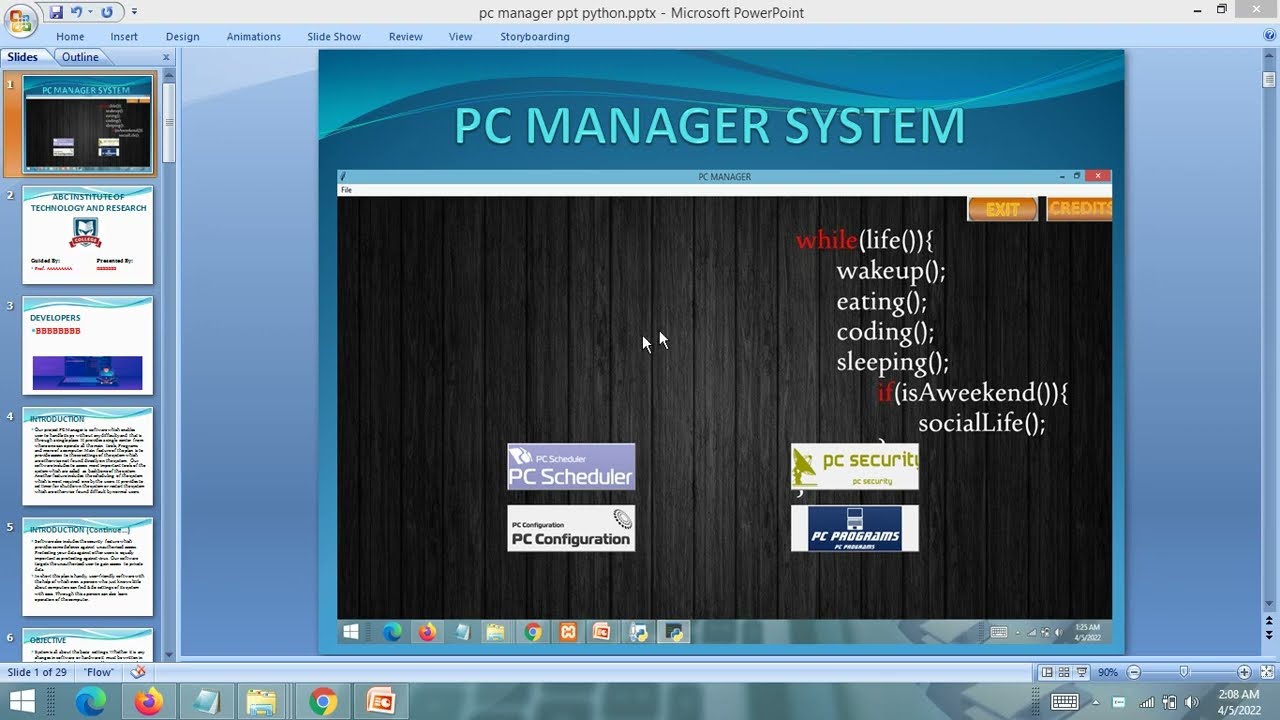Viewport: 1280px width, 720px height.
Task: Select slide 5 thumbnail Introduction Continue
Action: (88, 567)
